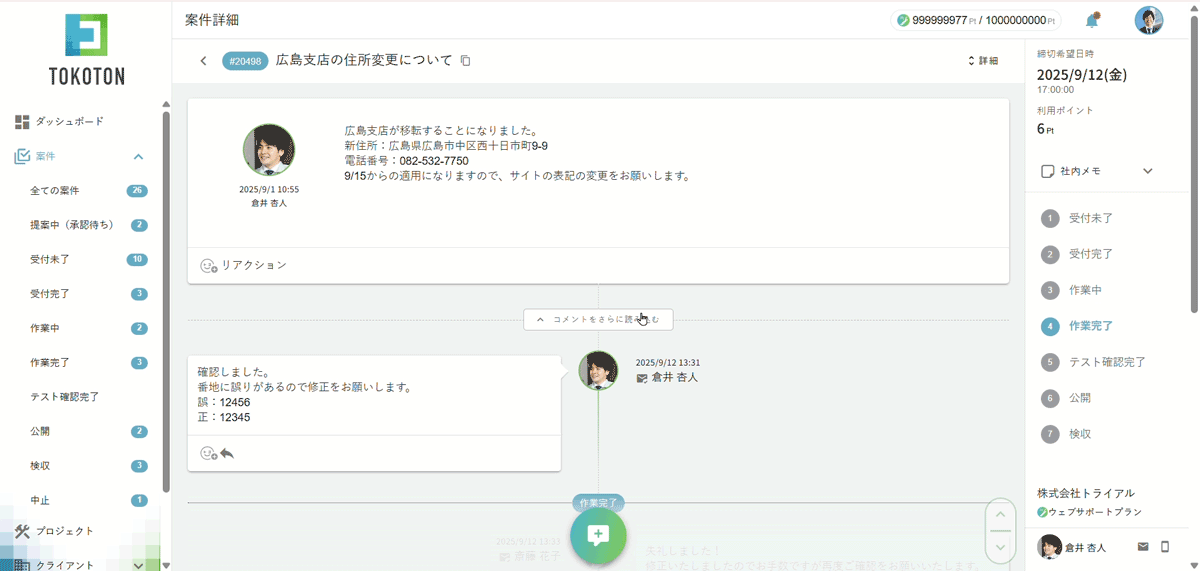This screenshot has height=571, width=1200.
Task: Open ダッシュボード in the sidebar
Action: point(69,121)
